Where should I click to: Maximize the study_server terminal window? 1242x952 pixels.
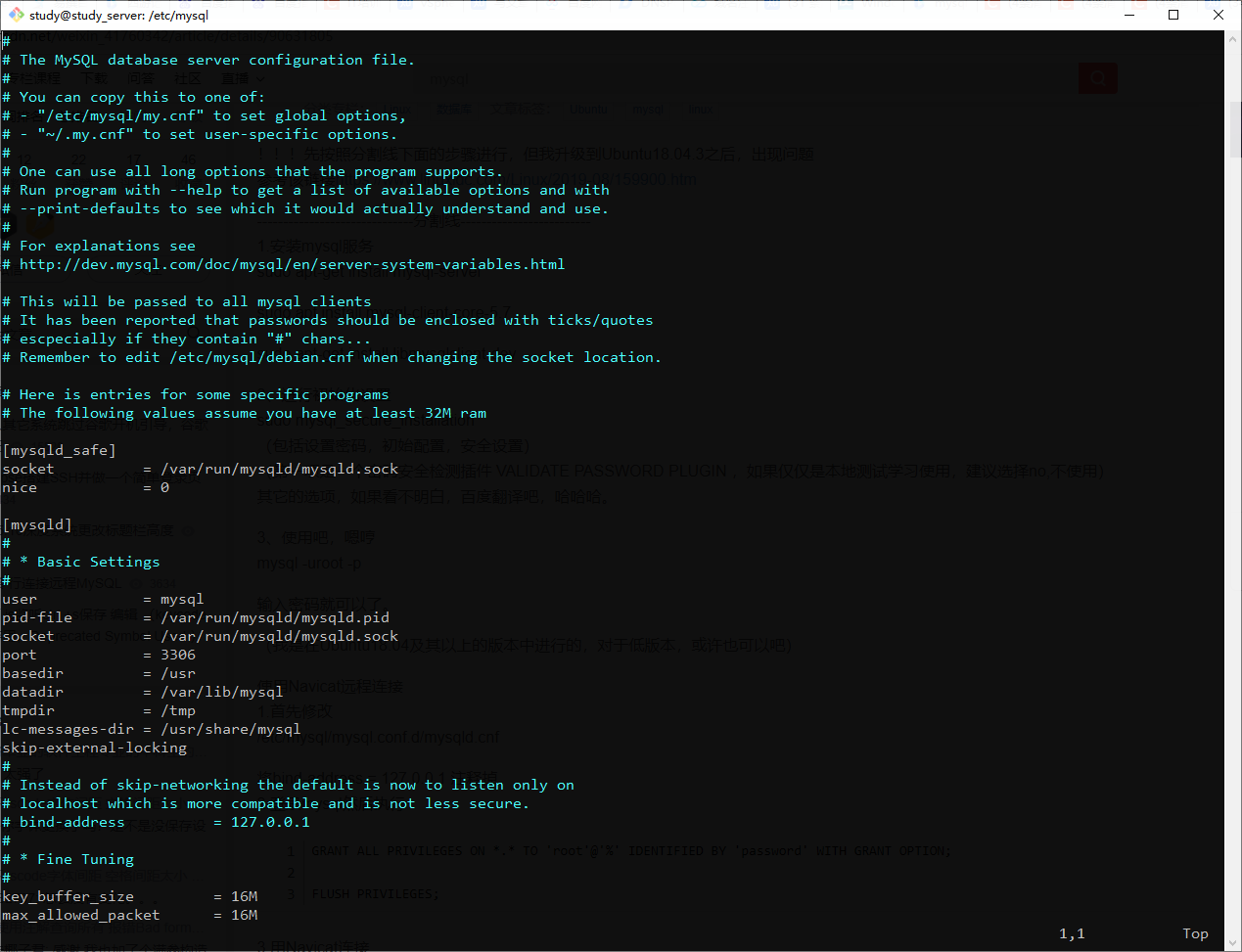pyautogui.click(x=1173, y=15)
